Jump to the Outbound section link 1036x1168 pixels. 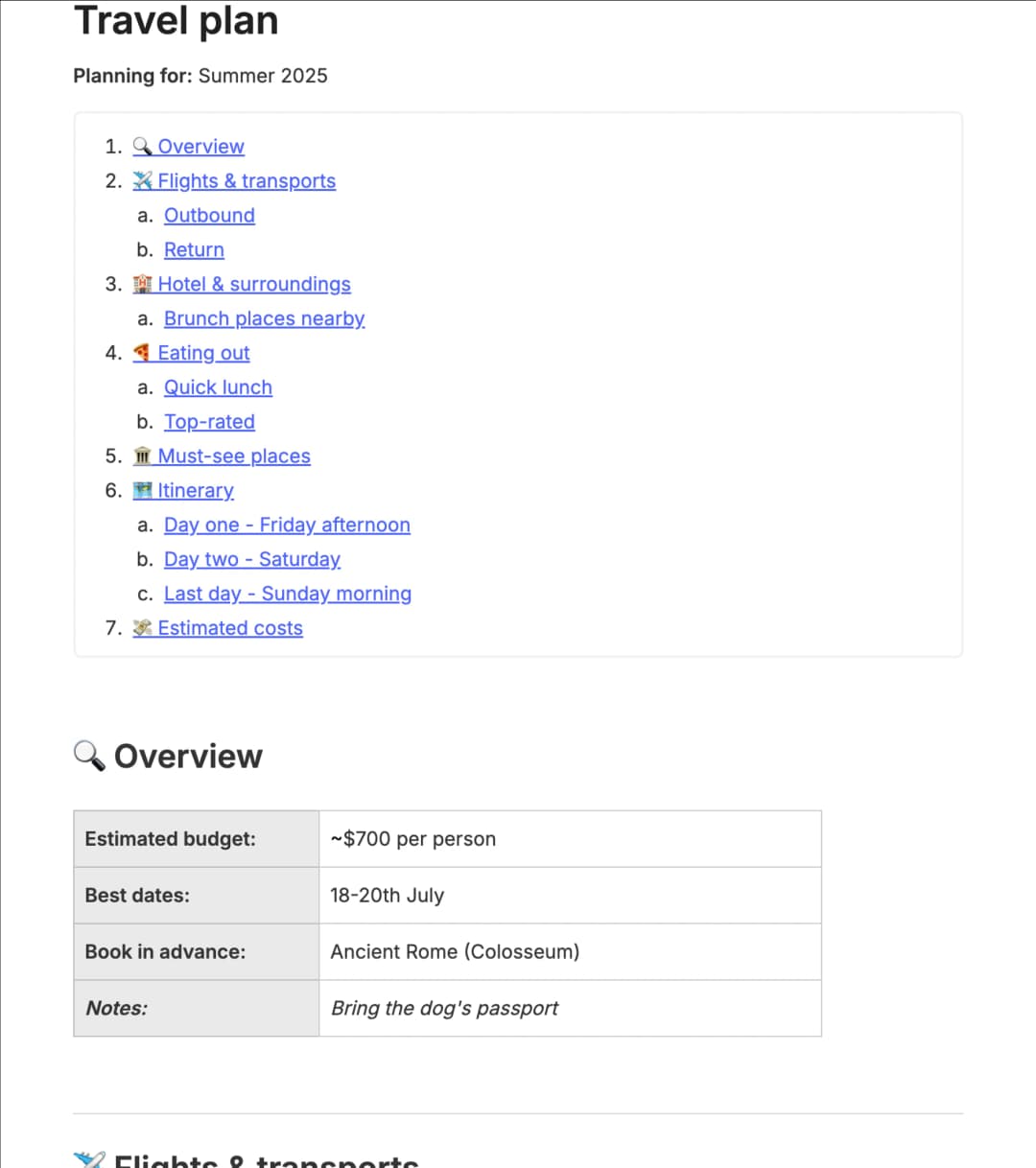(209, 216)
